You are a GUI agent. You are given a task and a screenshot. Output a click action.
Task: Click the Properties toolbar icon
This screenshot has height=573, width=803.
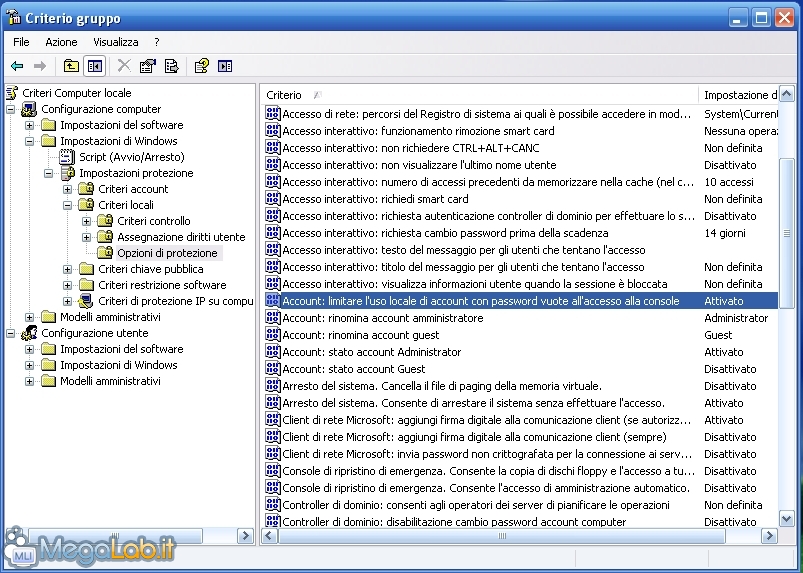(148, 66)
